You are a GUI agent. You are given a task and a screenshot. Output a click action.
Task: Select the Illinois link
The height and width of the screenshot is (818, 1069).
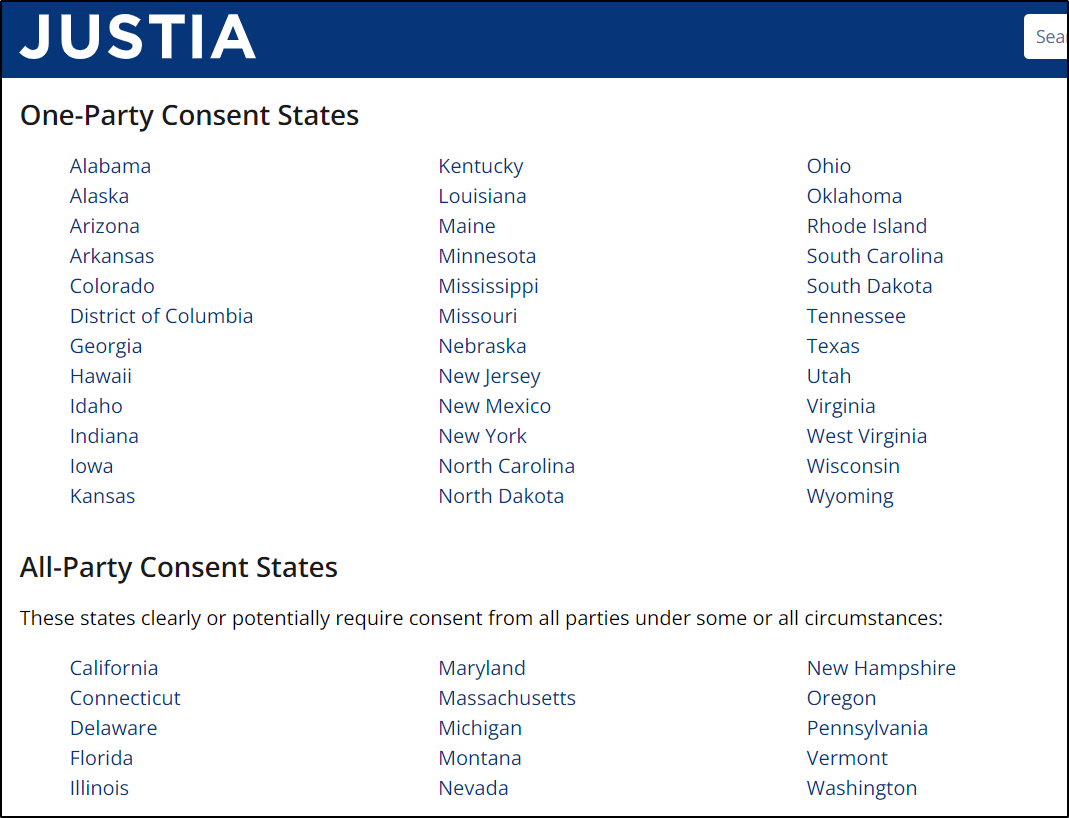click(100, 787)
